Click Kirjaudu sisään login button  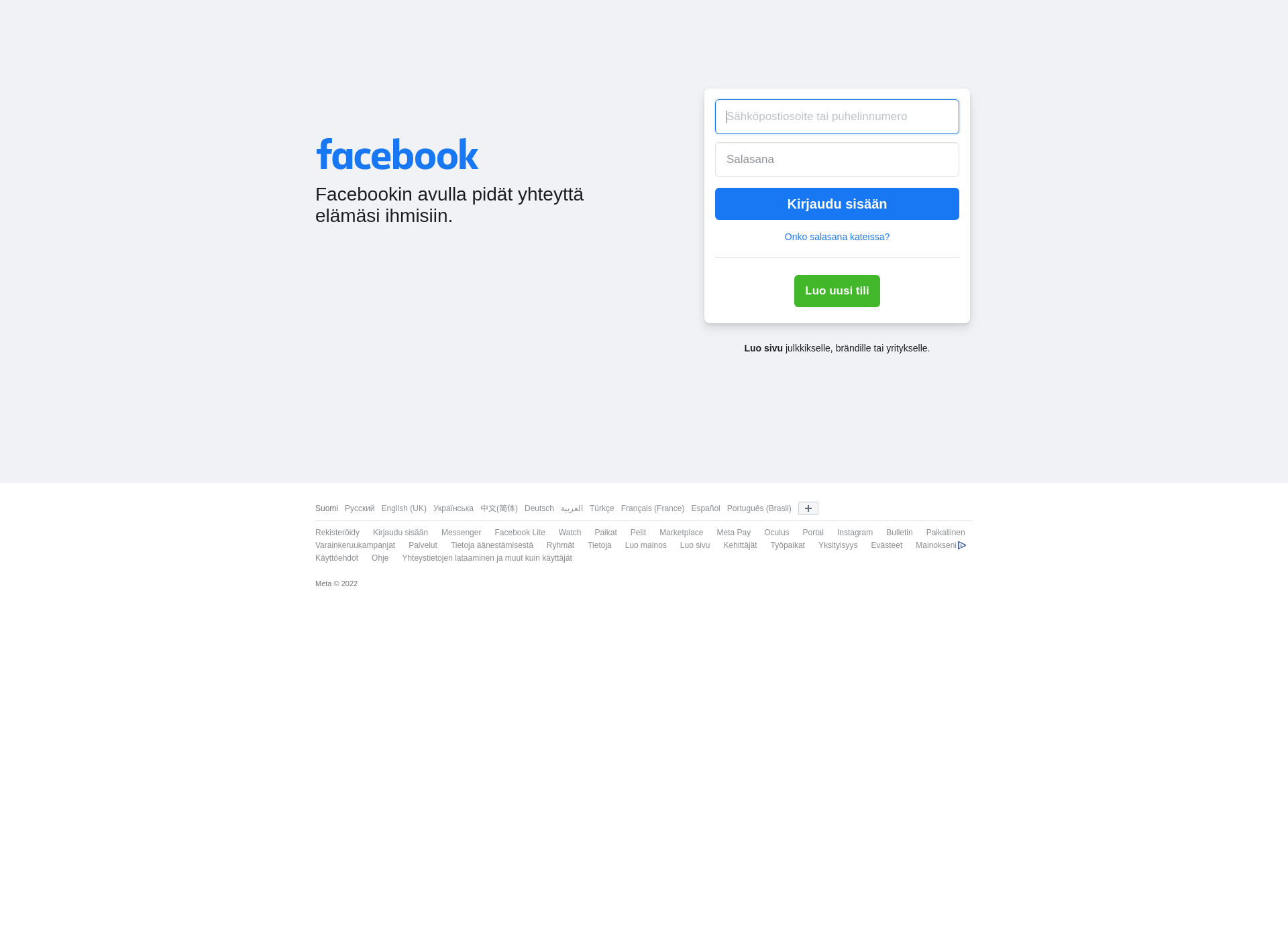click(x=836, y=204)
